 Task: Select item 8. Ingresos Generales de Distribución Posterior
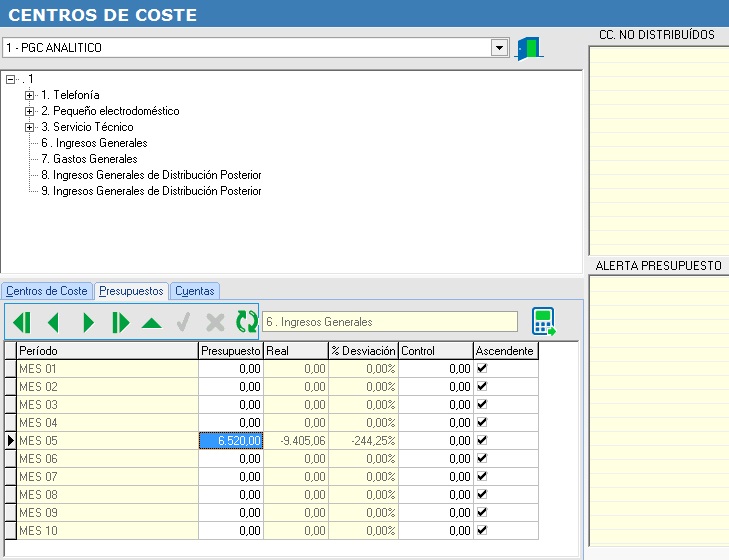pyautogui.click(x=151, y=175)
